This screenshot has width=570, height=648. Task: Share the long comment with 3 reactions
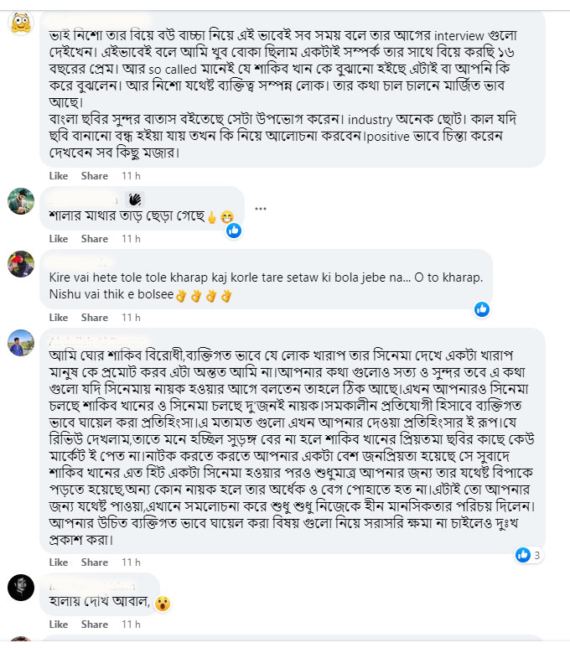[x=94, y=562]
